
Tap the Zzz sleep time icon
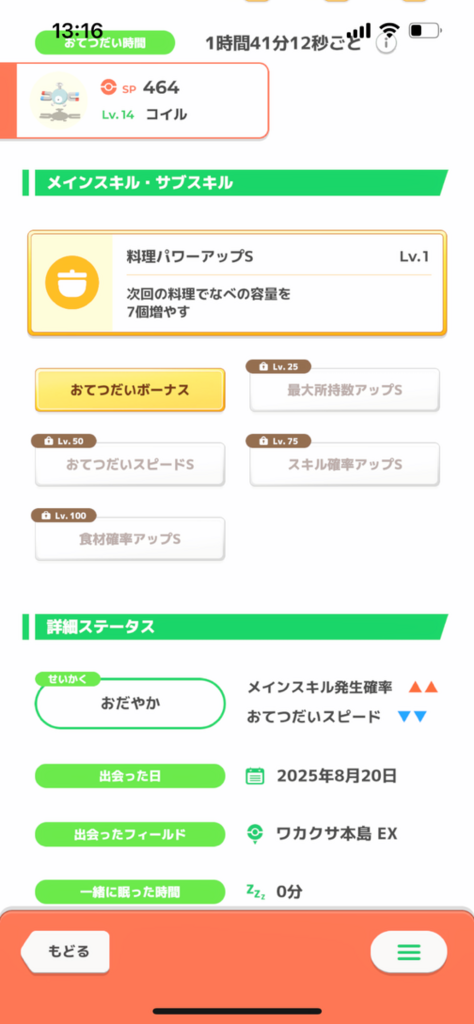[x=255, y=890]
